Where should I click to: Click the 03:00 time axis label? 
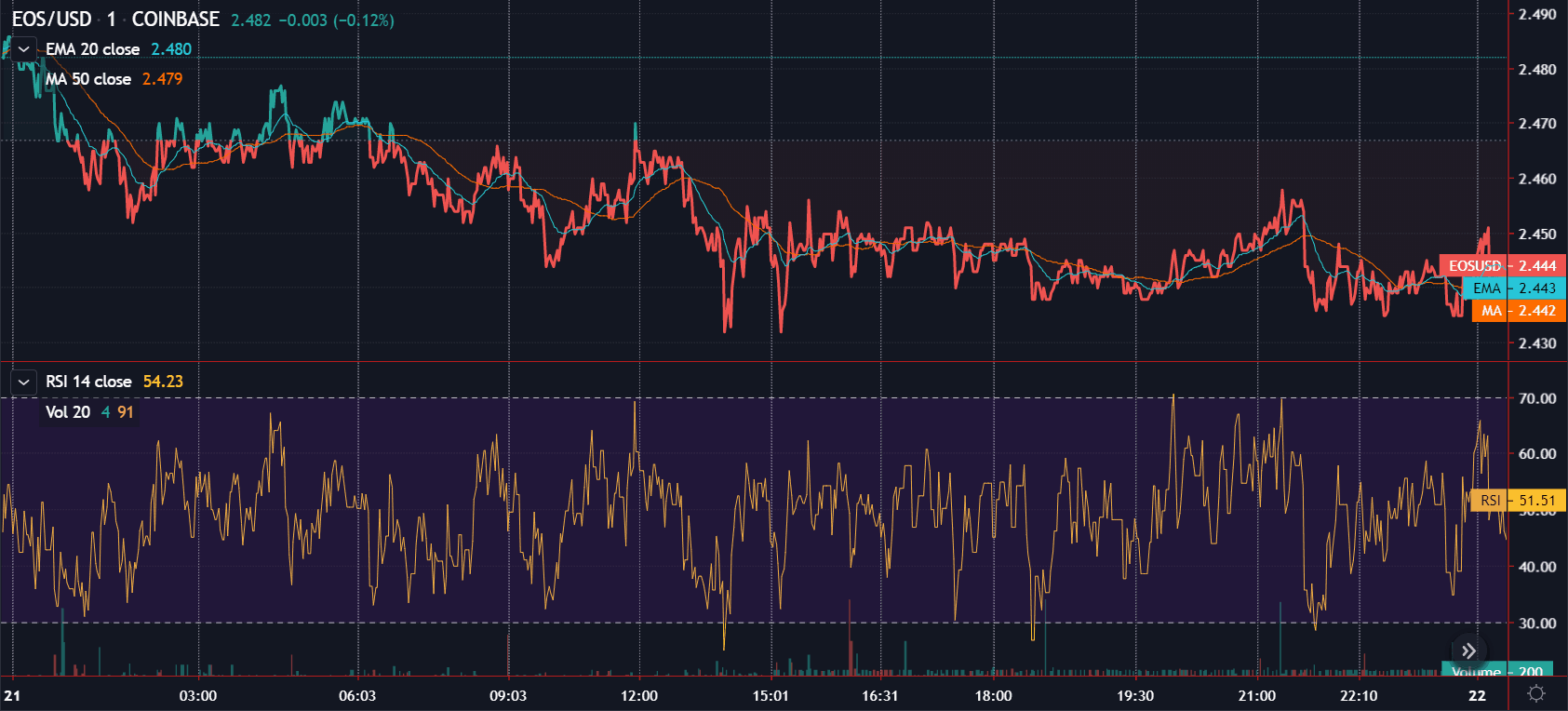click(197, 696)
